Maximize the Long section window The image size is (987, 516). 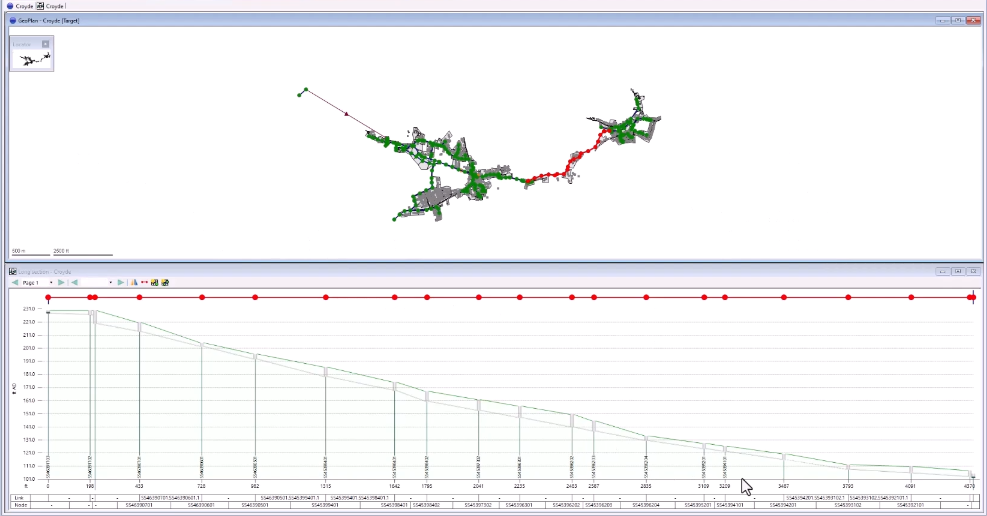[958, 271]
